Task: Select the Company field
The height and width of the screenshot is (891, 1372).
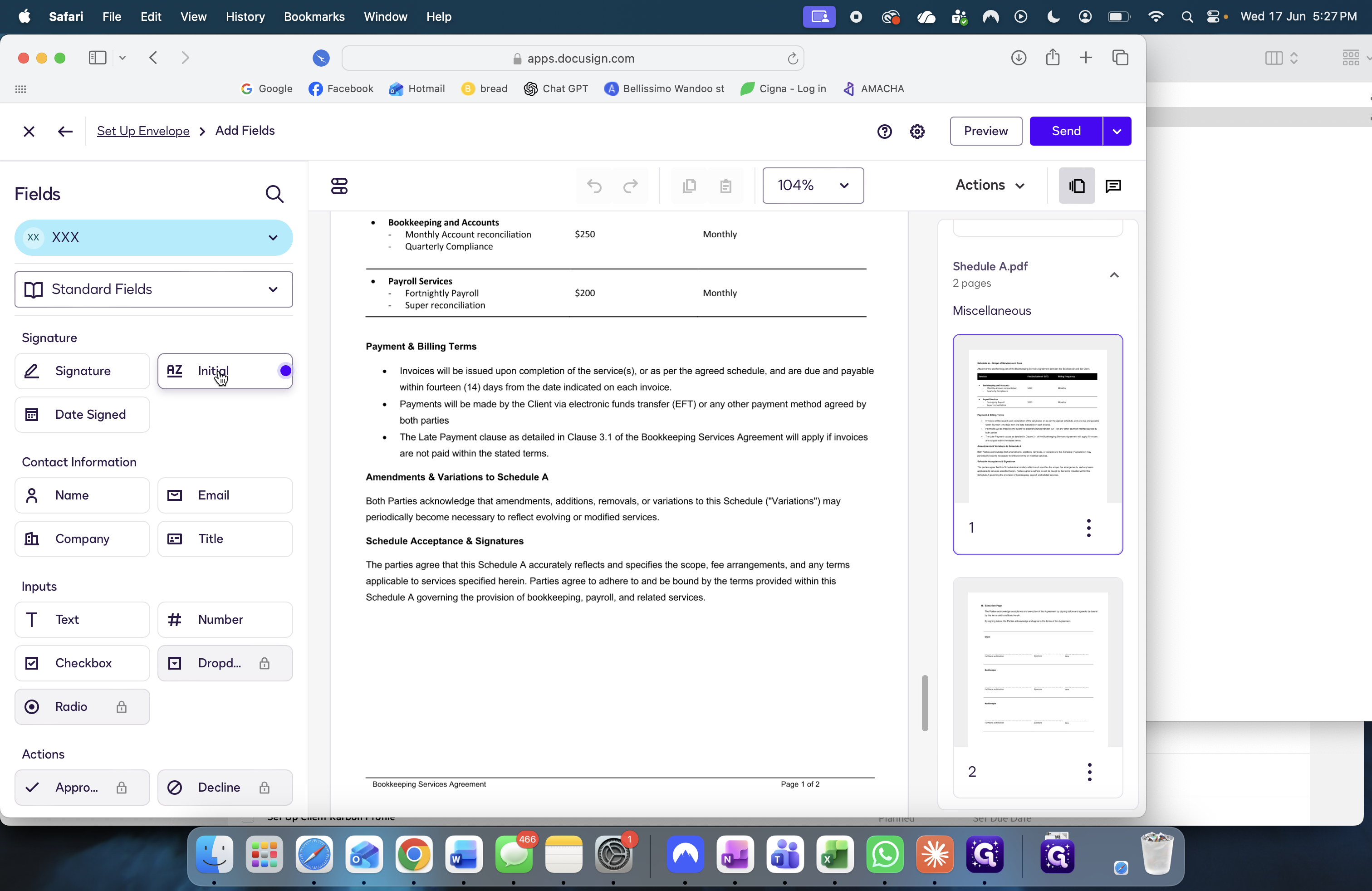Action: pos(82,539)
